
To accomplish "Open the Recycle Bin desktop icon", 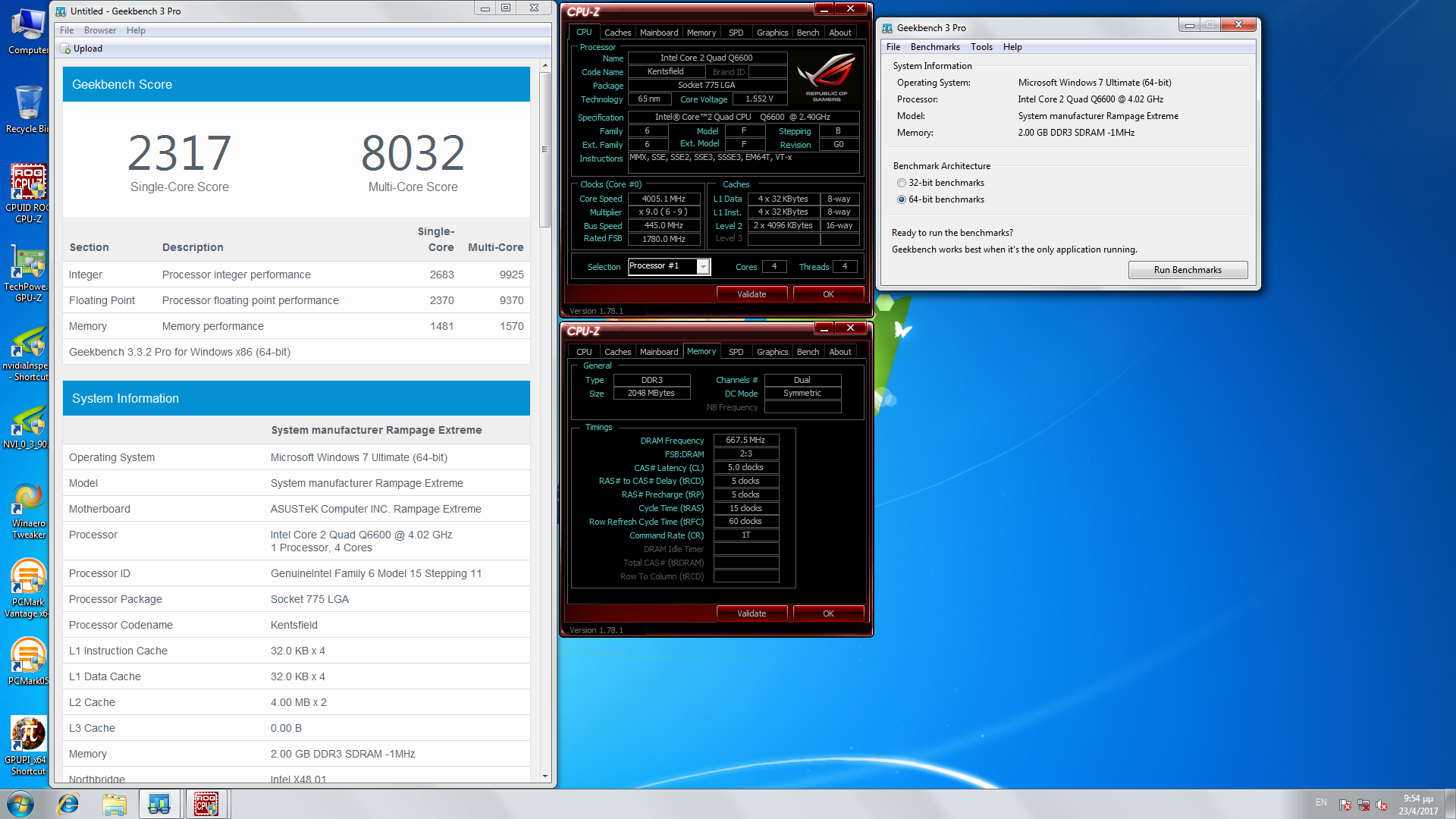I will [28, 110].
